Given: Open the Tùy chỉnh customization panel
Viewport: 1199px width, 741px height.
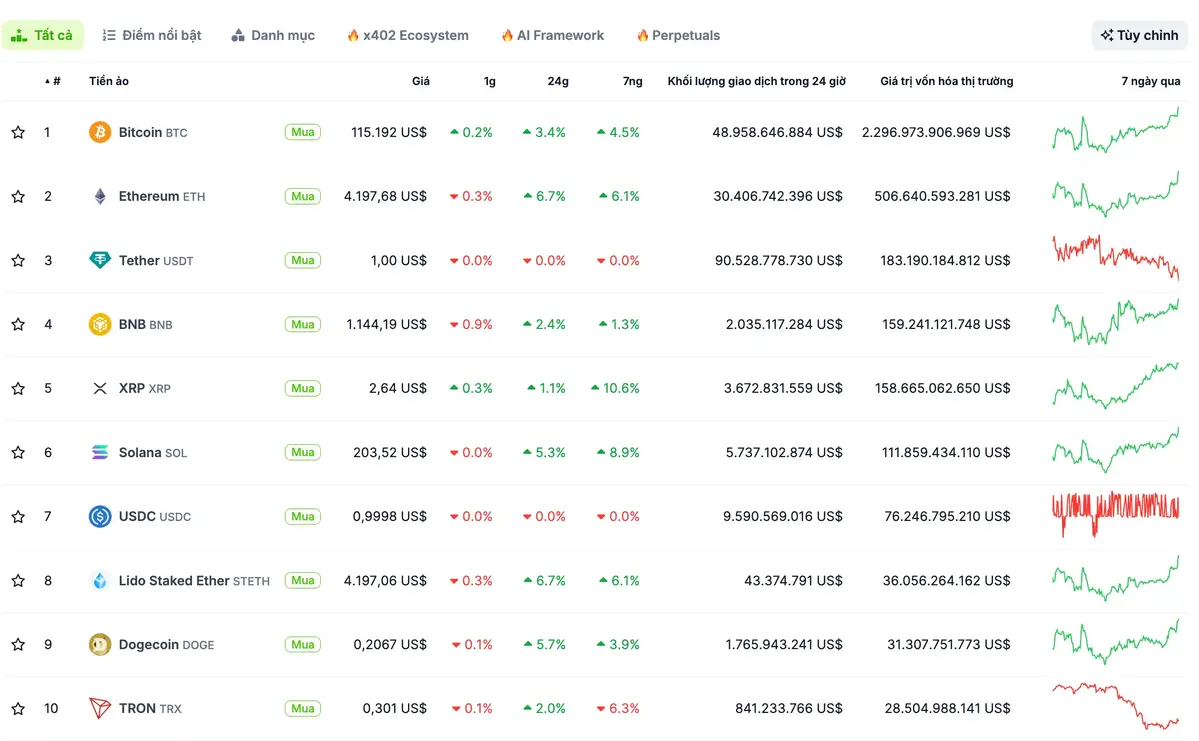Looking at the screenshot, I should (1139, 35).
